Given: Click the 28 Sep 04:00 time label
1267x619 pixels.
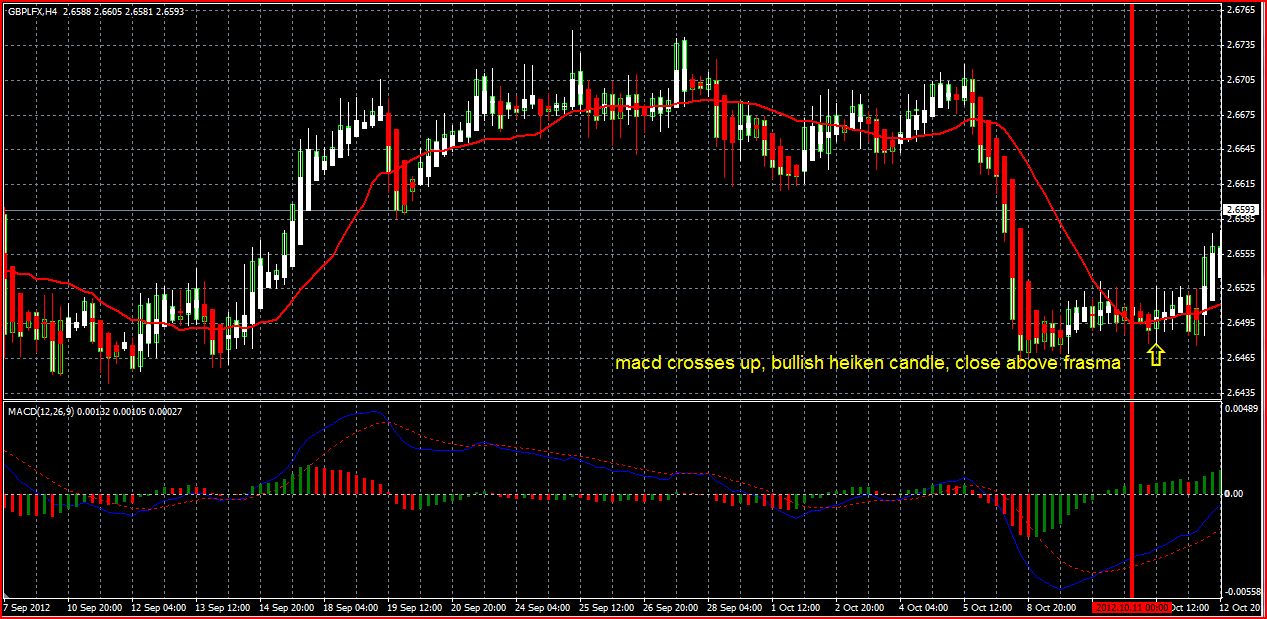Looking at the screenshot, I should click(x=734, y=607).
